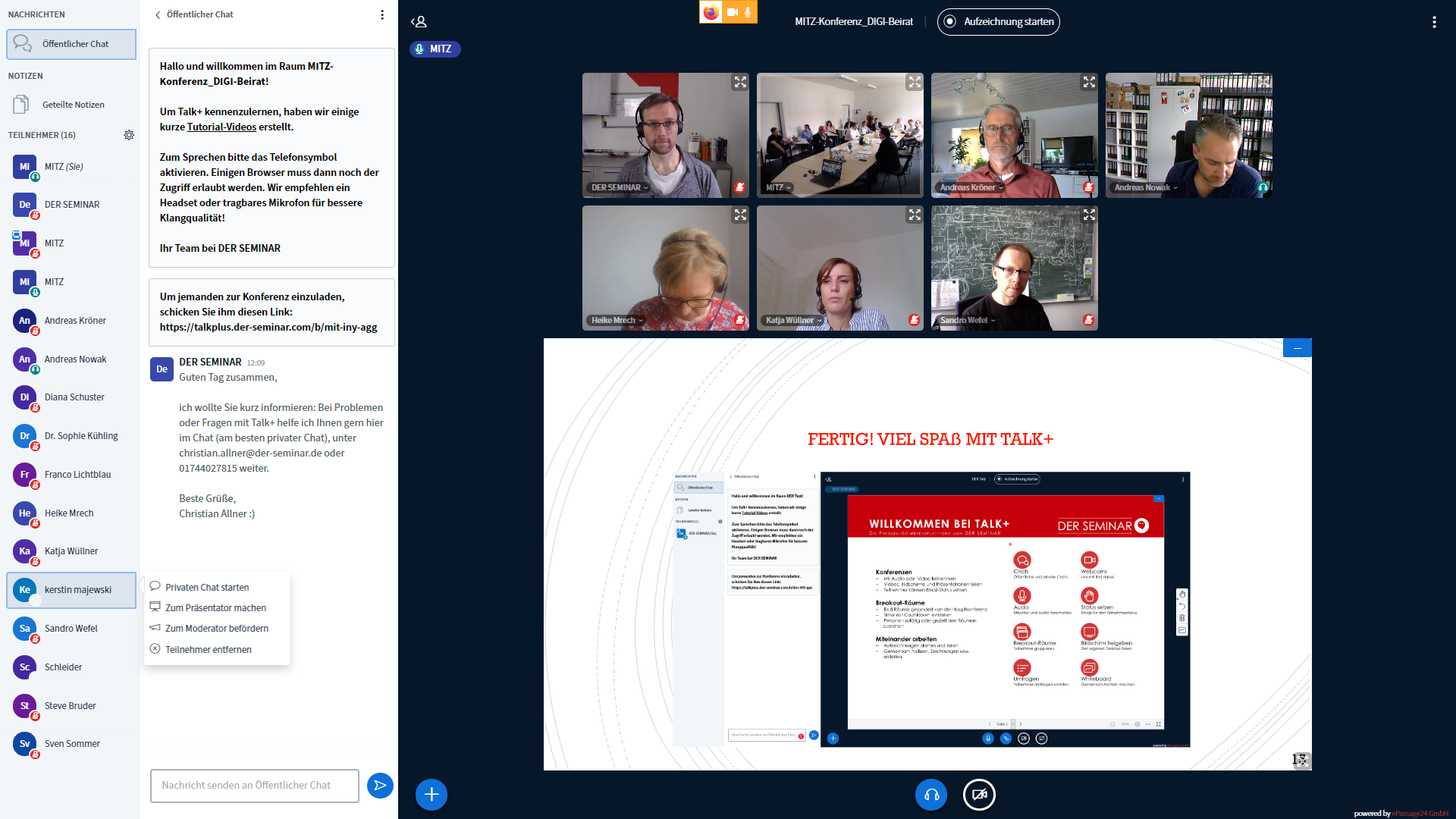Select participant Sandro Wefel in list

71,629
